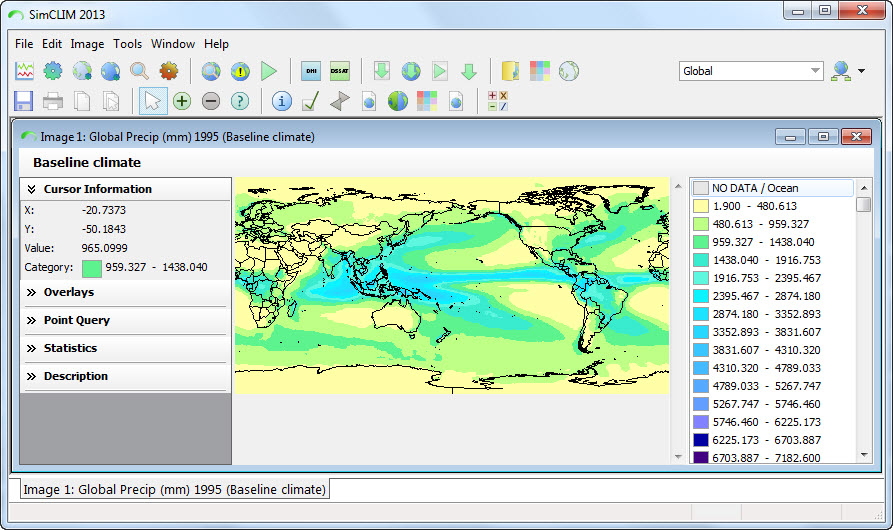The image size is (893, 530).
Task: Click the DHI toolbar button
Action: pos(311,71)
